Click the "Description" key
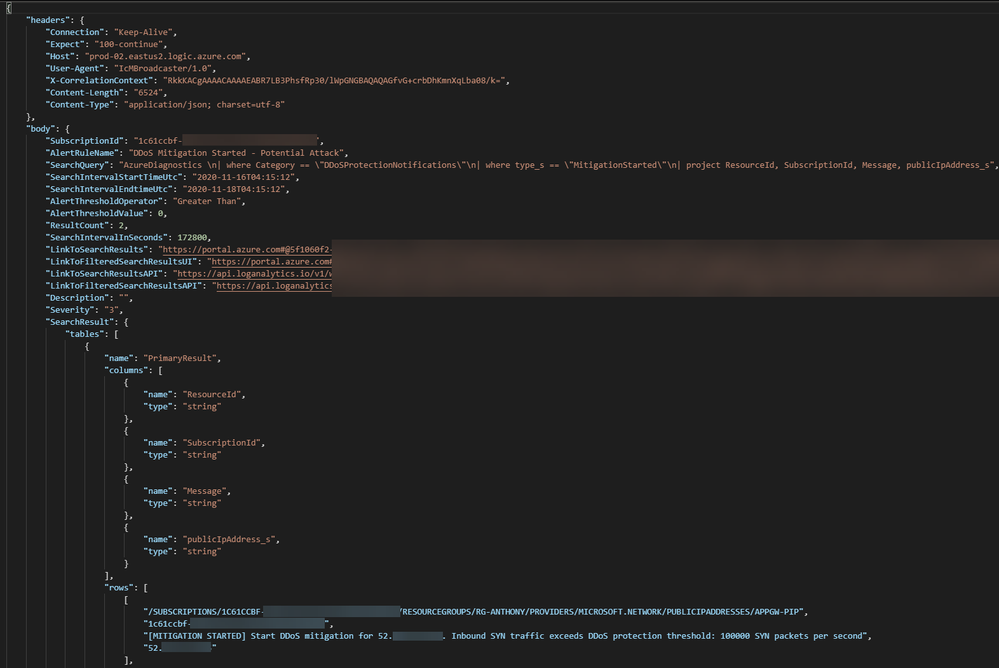This screenshot has height=668, width=999. 77,298
